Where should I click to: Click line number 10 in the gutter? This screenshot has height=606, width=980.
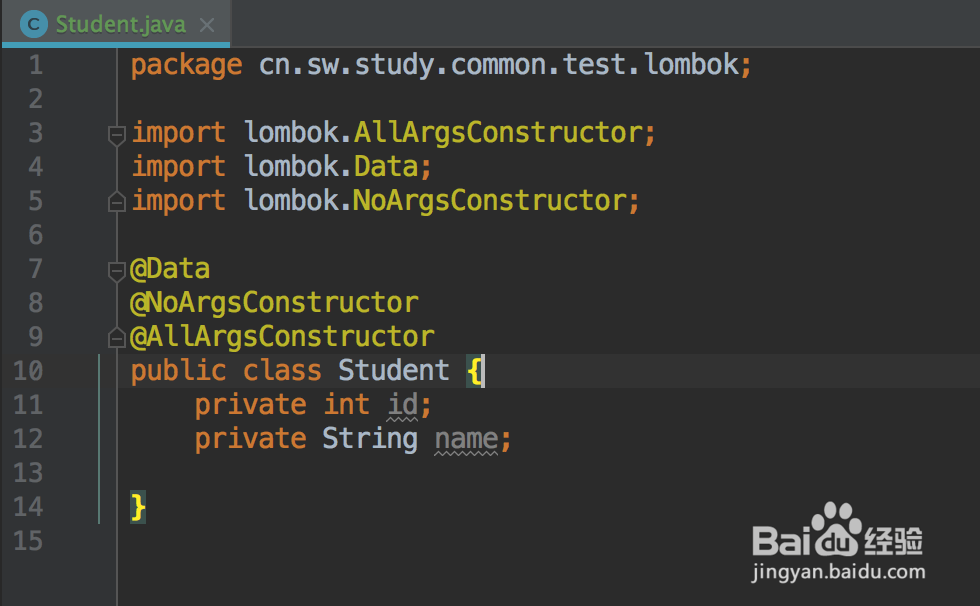point(28,371)
